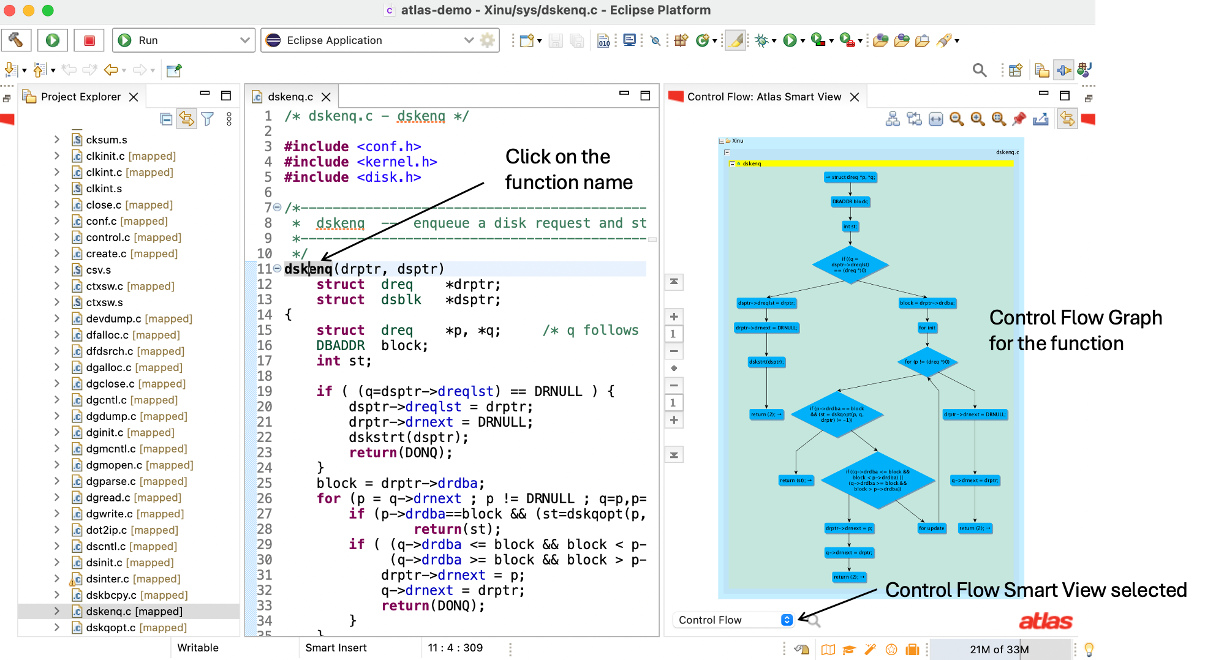Viewport: 1224px width, 660px height.
Task: Expand the close.c tree node
Action: click(x=57, y=205)
